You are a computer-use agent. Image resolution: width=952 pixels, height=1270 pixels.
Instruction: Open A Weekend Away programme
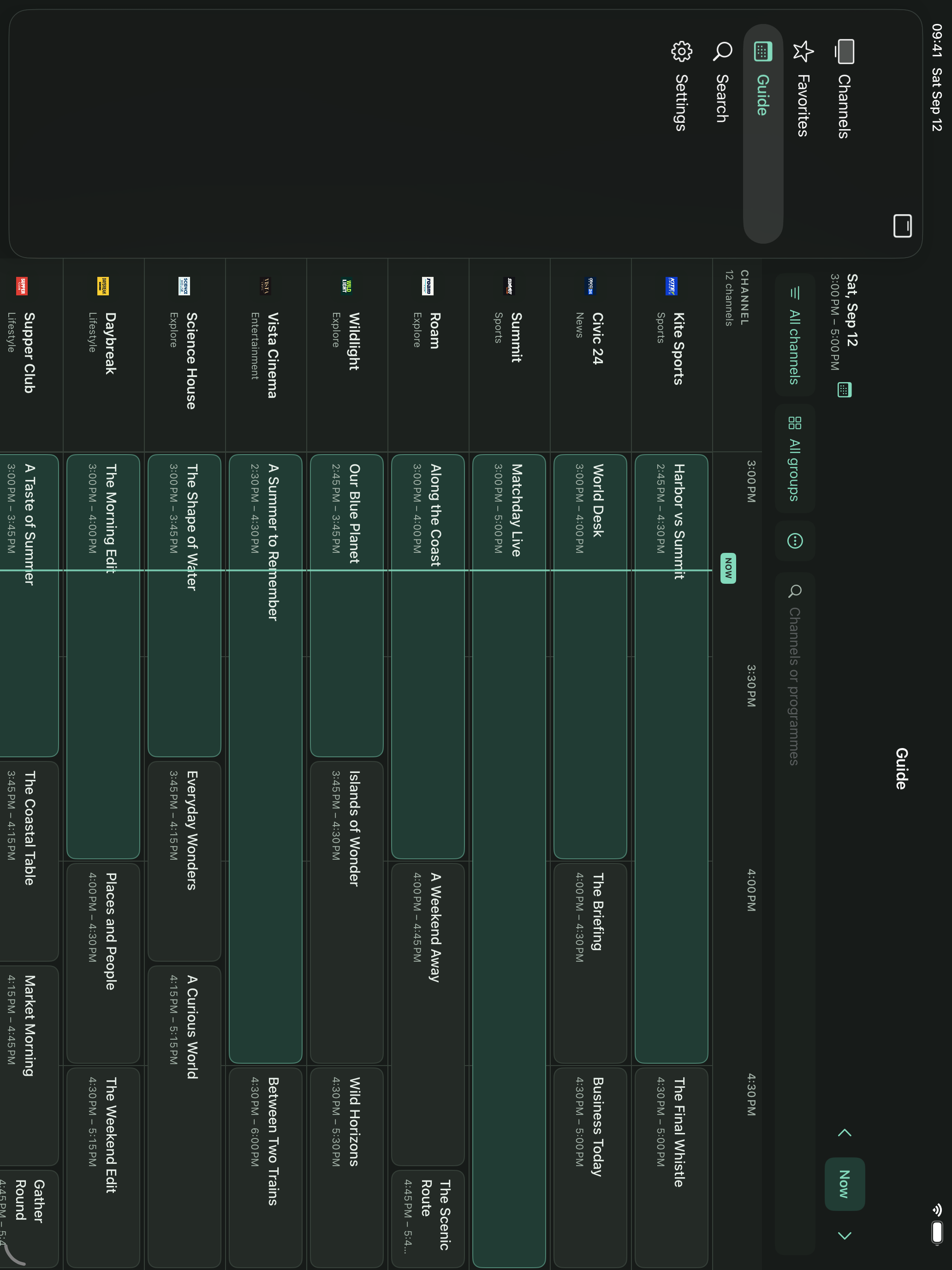428,1014
